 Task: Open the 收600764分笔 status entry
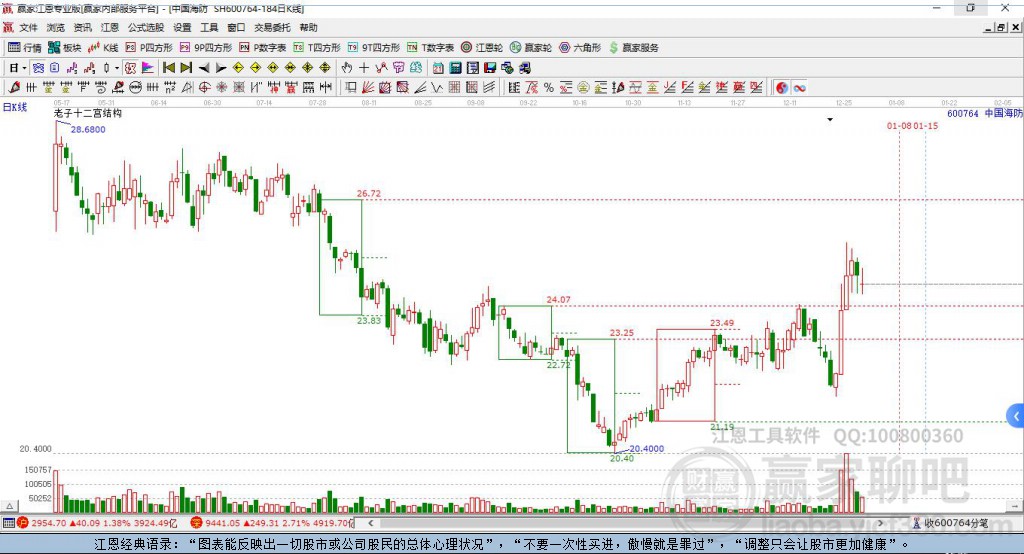951,523
